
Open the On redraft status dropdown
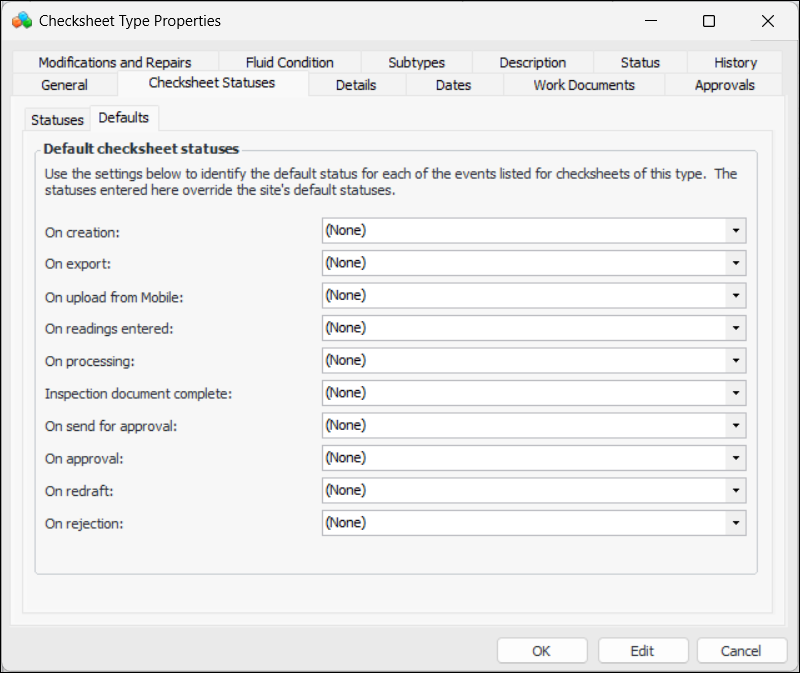tap(735, 490)
